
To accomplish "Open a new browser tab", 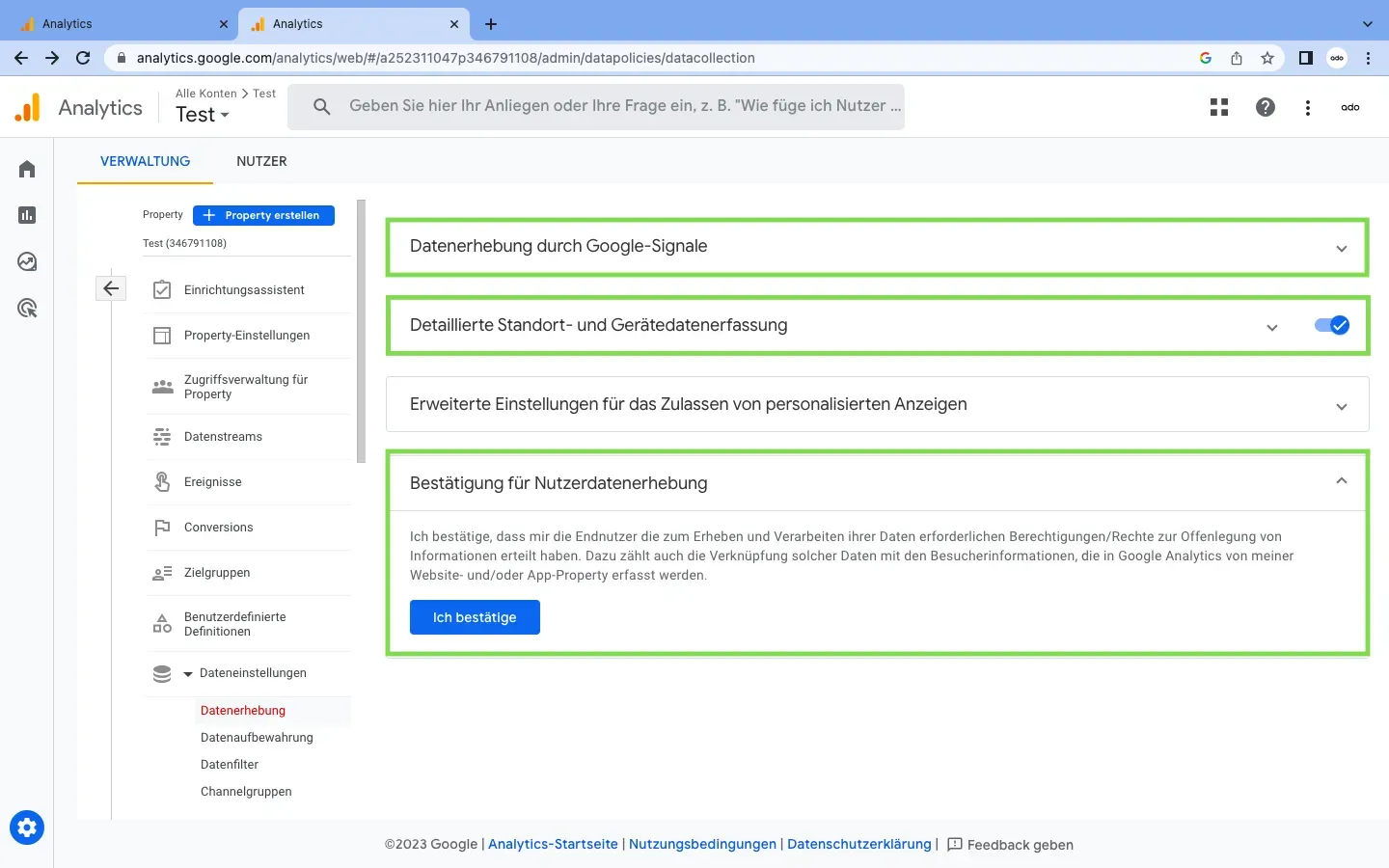I will pyautogui.click(x=491, y=24).
